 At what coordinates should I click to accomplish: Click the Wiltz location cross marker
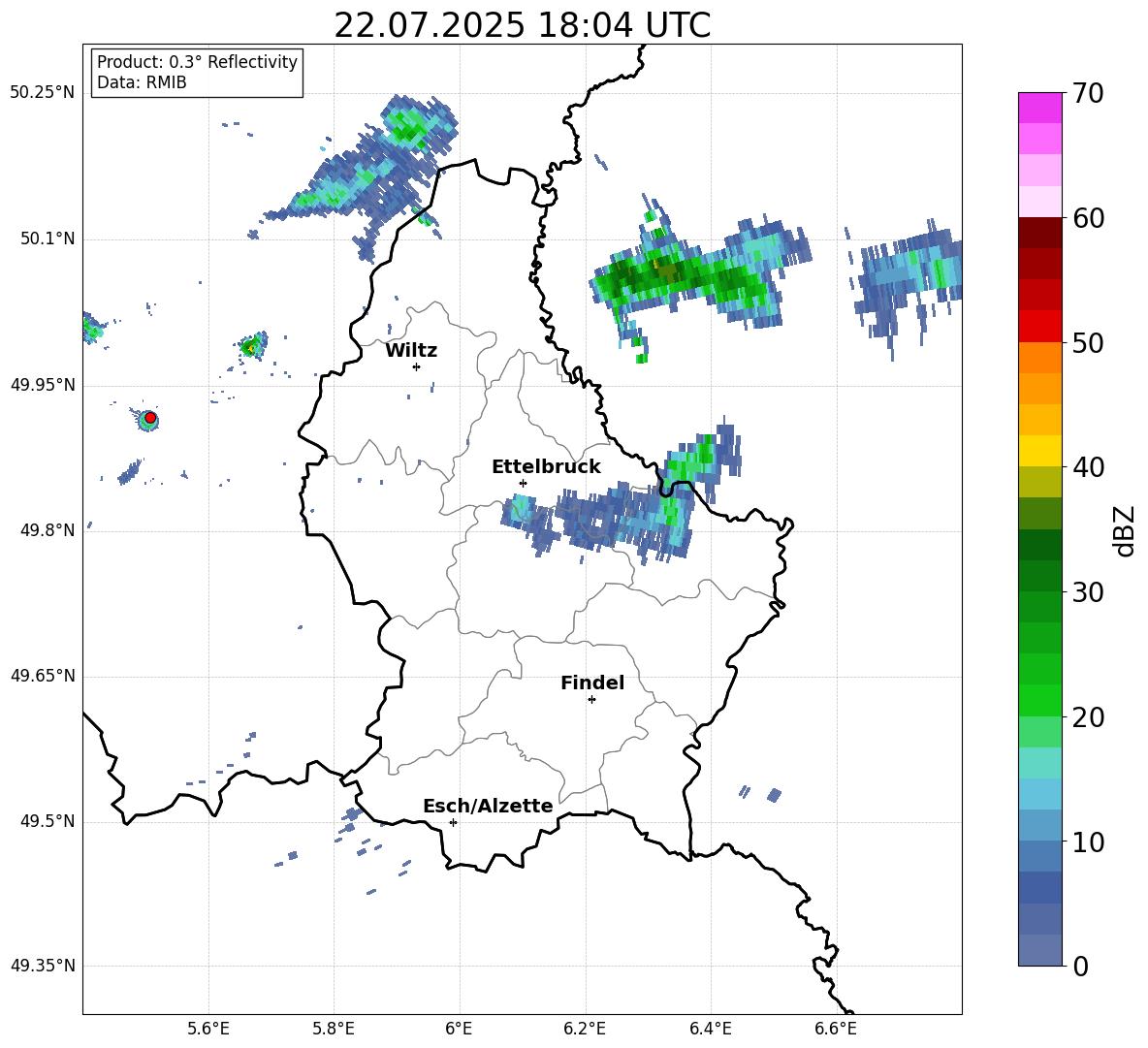coord(416,366)
